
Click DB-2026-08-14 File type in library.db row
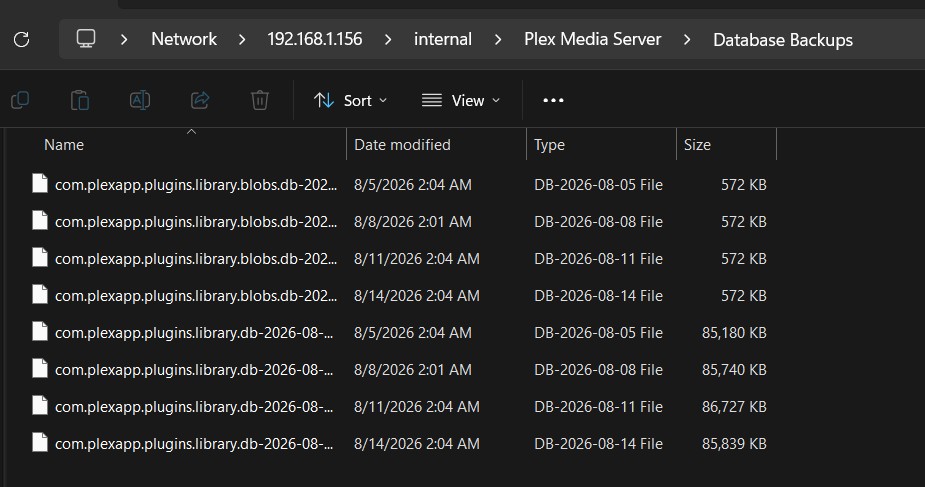598,444
